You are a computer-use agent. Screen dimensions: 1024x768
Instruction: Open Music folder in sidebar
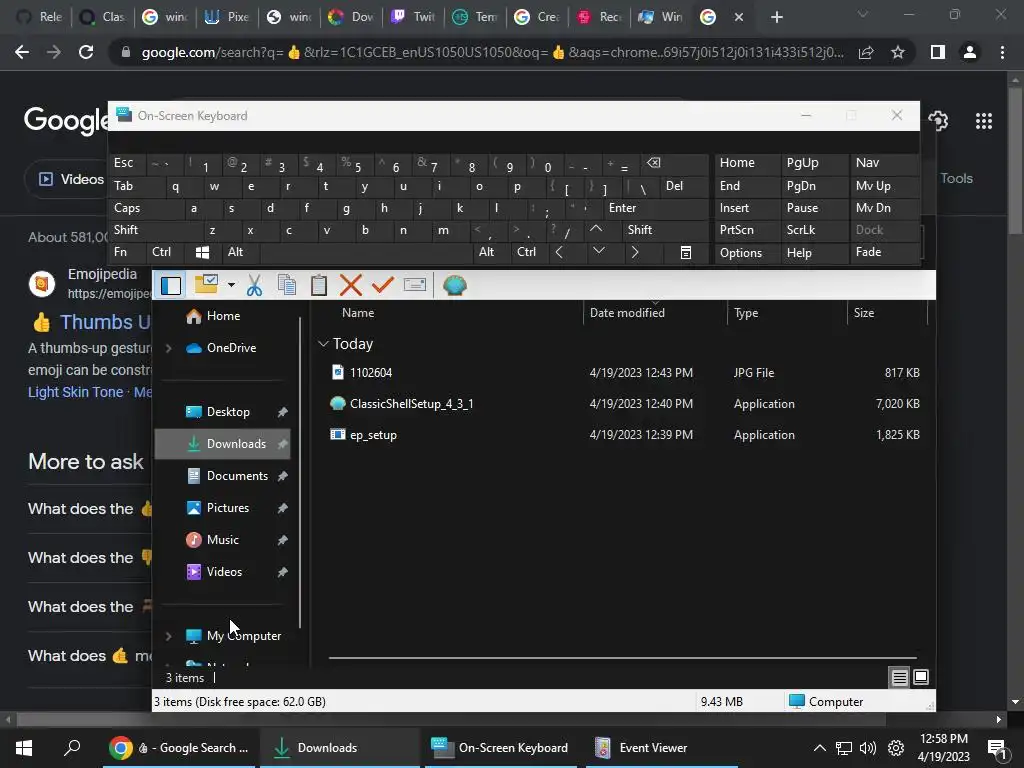pos(223,540)
